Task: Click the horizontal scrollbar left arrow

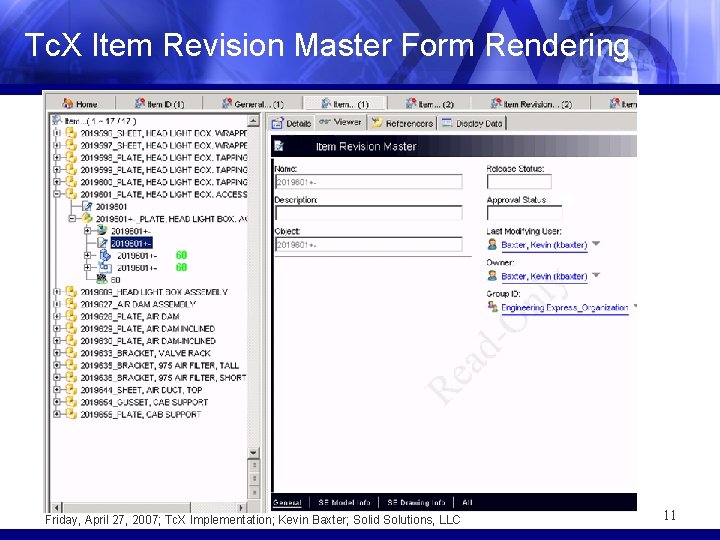Action: [x=57, y=507]
